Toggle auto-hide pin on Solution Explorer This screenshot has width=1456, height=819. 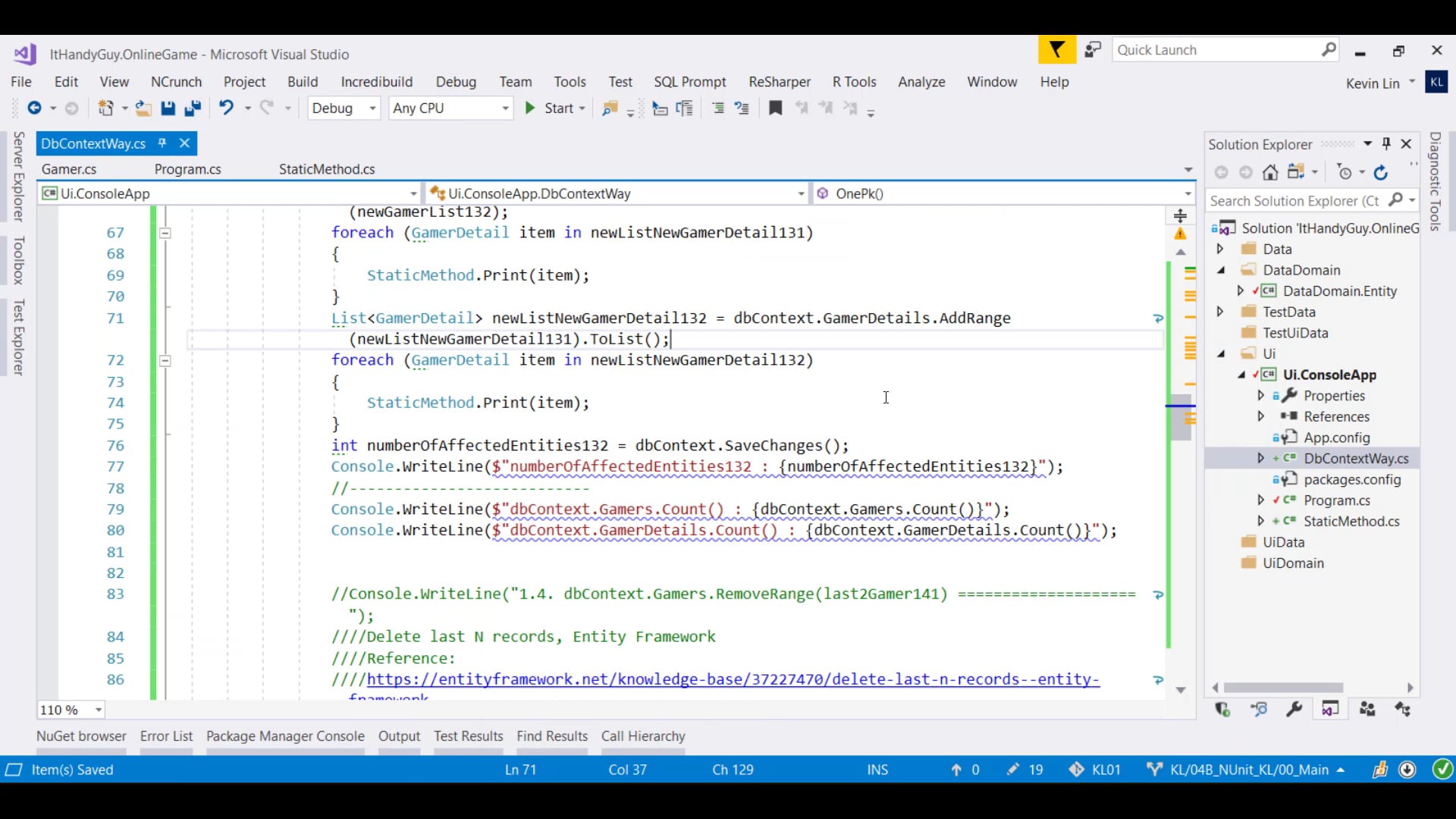(1386, 144)
